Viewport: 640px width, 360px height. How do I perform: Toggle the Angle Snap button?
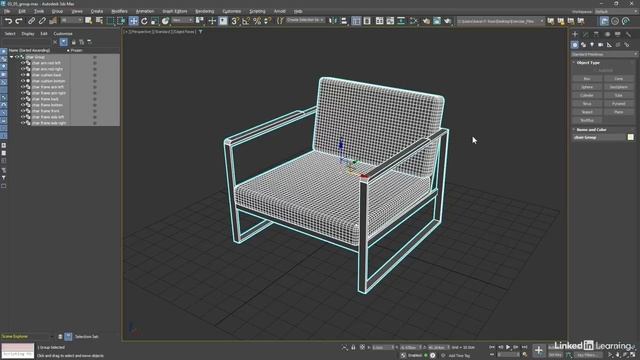coord(246,21)
